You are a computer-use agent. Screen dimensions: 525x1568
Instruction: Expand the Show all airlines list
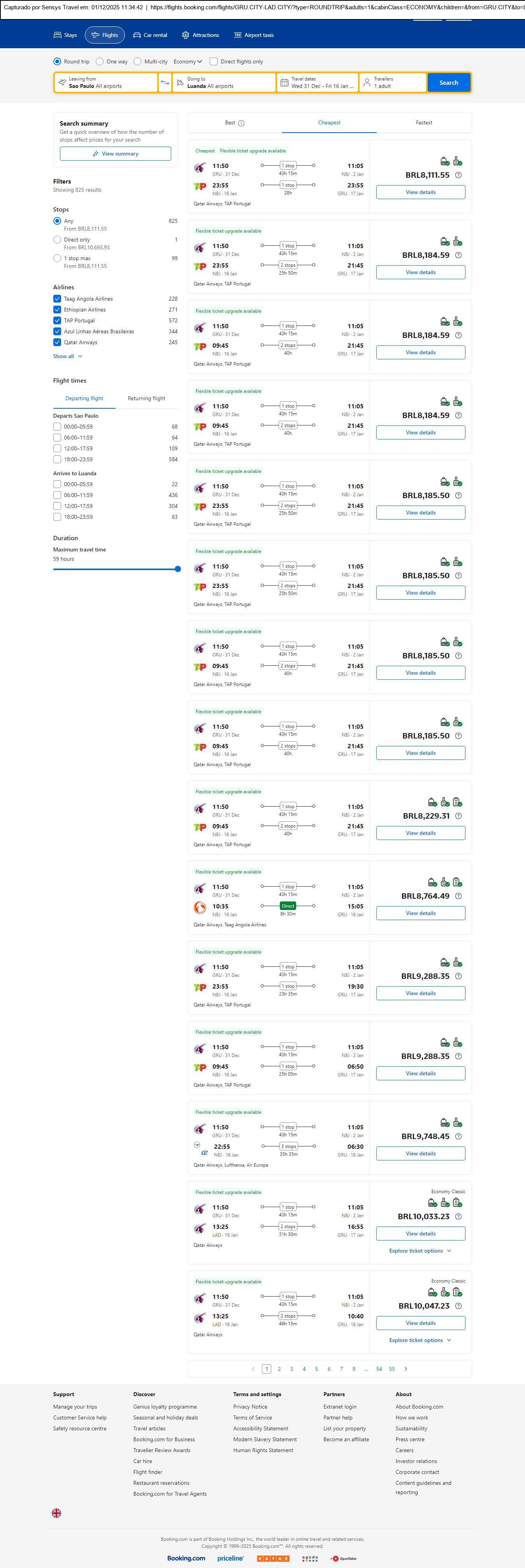coord(67,357)
